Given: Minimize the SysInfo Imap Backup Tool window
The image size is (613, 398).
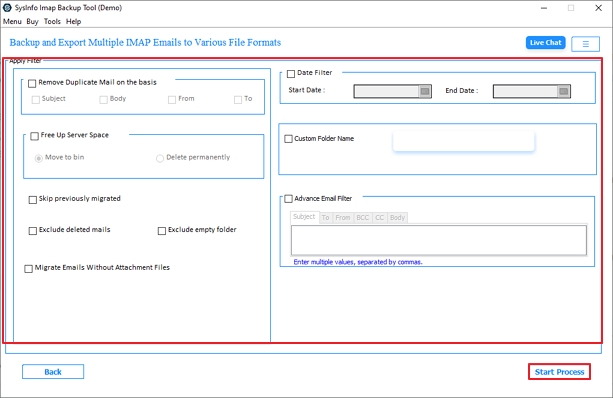Looking at the screenshot, I should tap(544, 8).
